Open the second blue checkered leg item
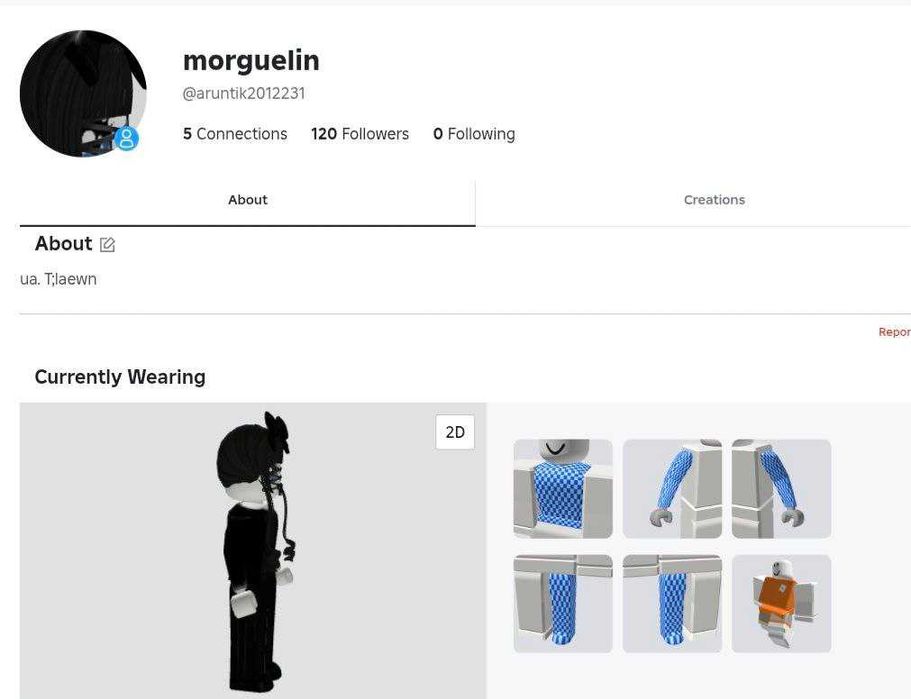The height and width of the screenshot is (699, 911). coord(672,604)
